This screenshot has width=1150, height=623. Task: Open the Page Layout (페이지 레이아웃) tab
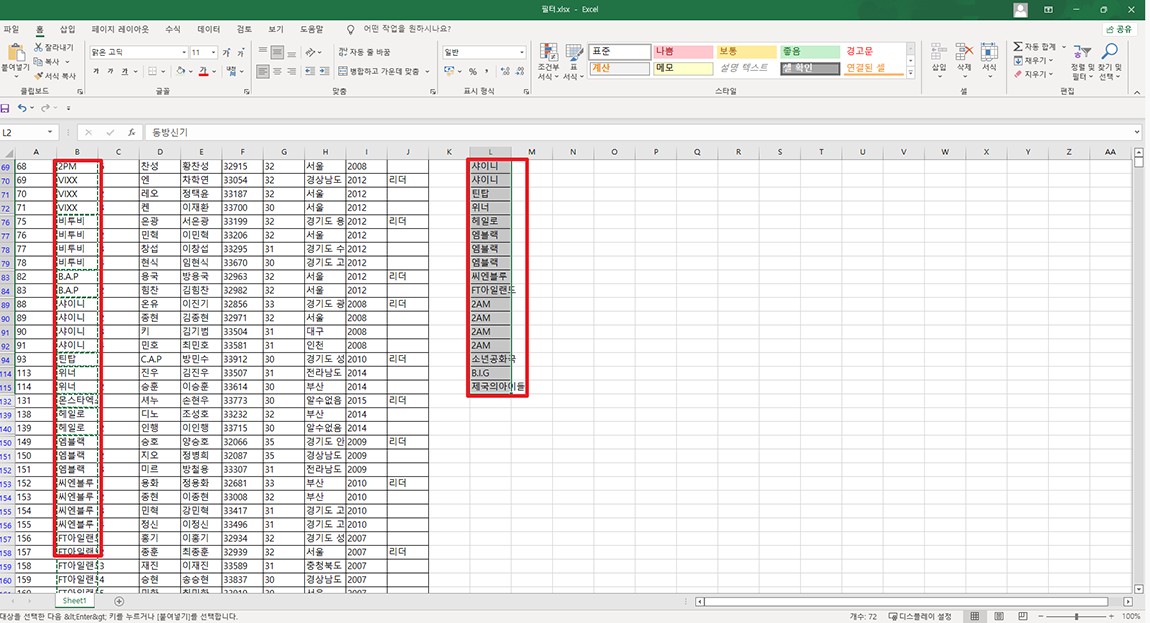coord(120,29)
